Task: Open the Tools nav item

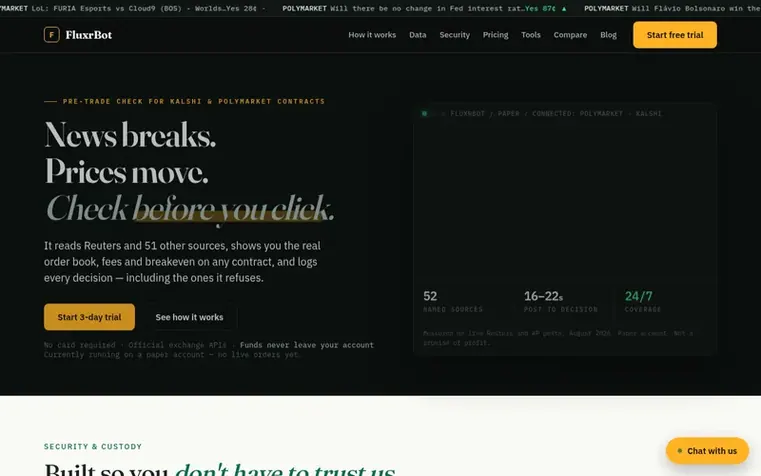Action: (530, 35)
